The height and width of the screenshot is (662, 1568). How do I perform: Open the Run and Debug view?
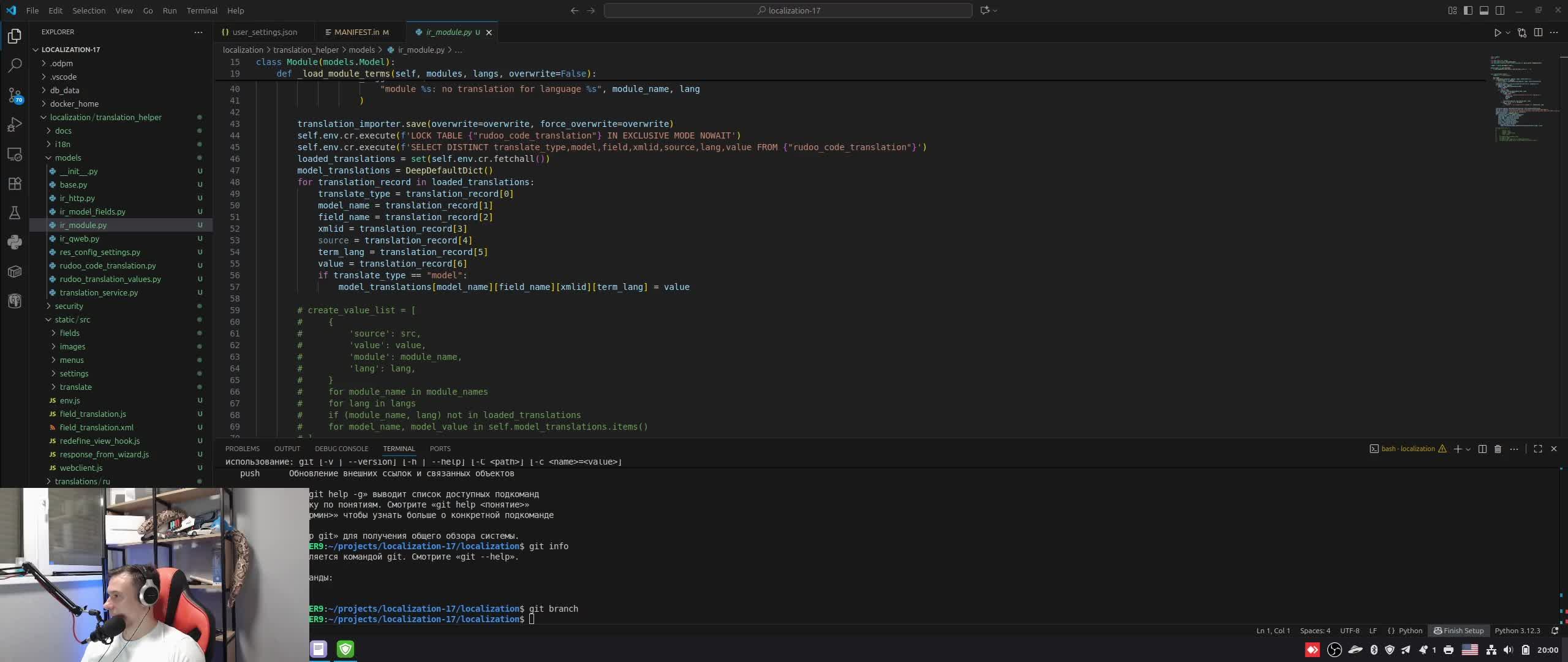tap(15, 124)
